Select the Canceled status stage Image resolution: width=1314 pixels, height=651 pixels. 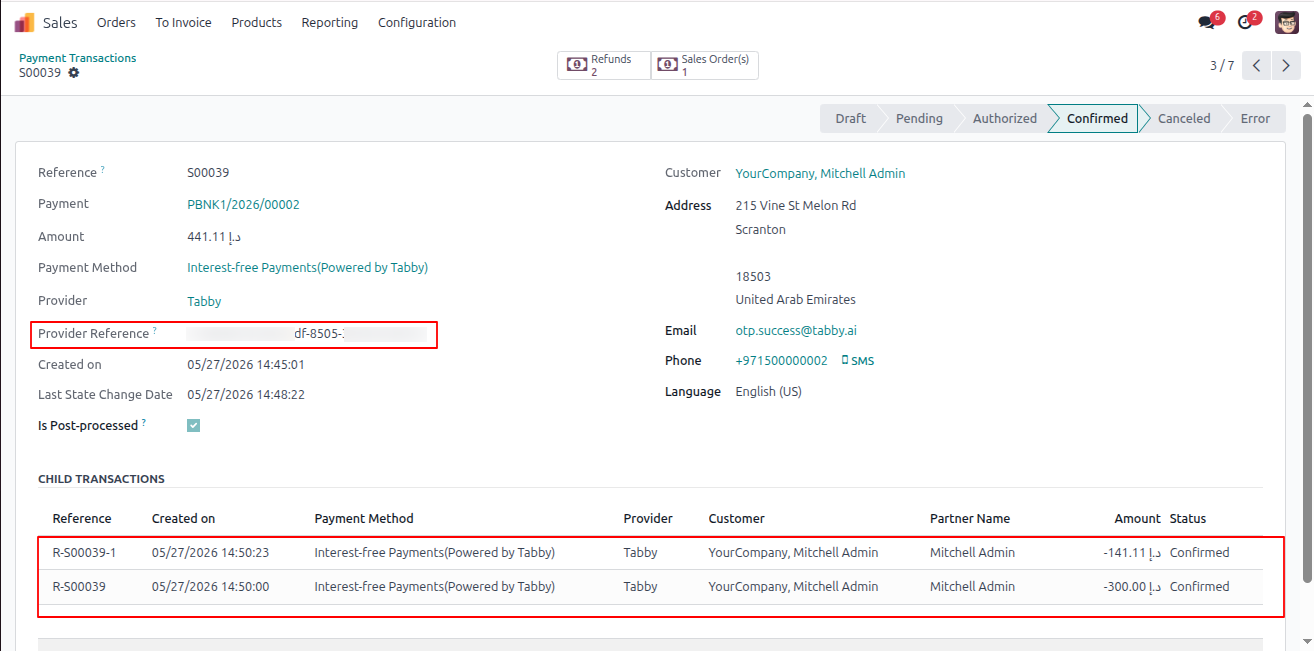pyautogui.click(x=1184, y=118)
